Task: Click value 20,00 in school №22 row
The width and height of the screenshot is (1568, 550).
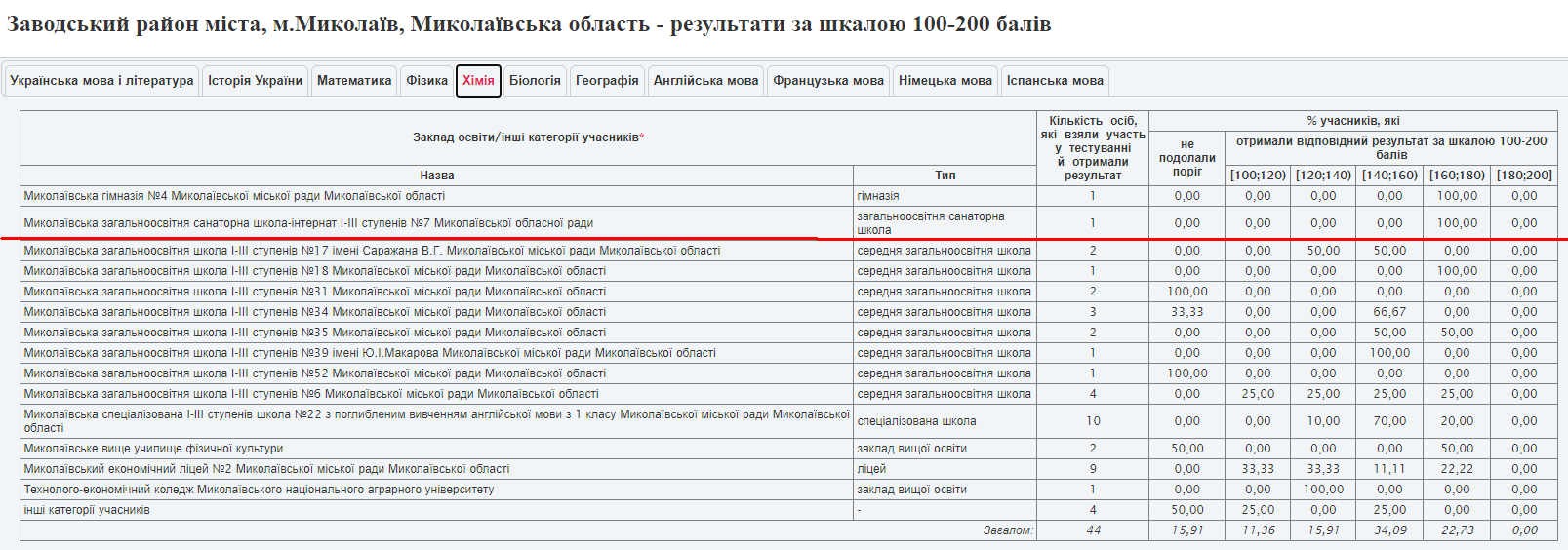Action: click(x=1457, y=421)
